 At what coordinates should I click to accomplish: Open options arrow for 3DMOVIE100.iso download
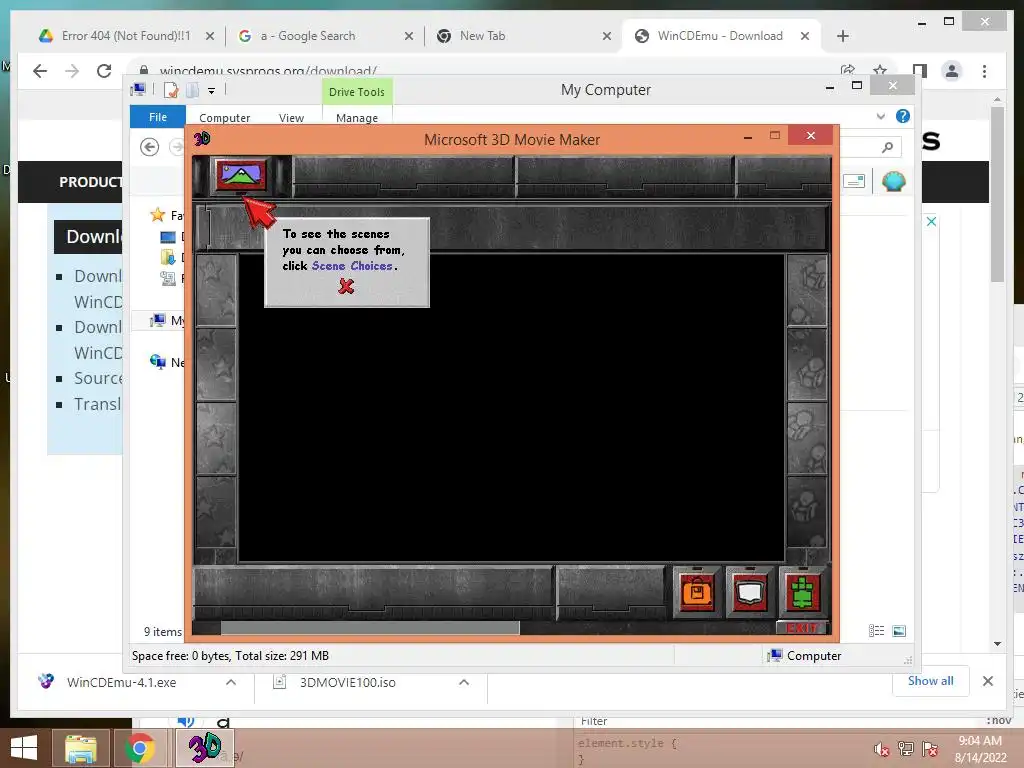pyautogui.click(x=464, y=682)
